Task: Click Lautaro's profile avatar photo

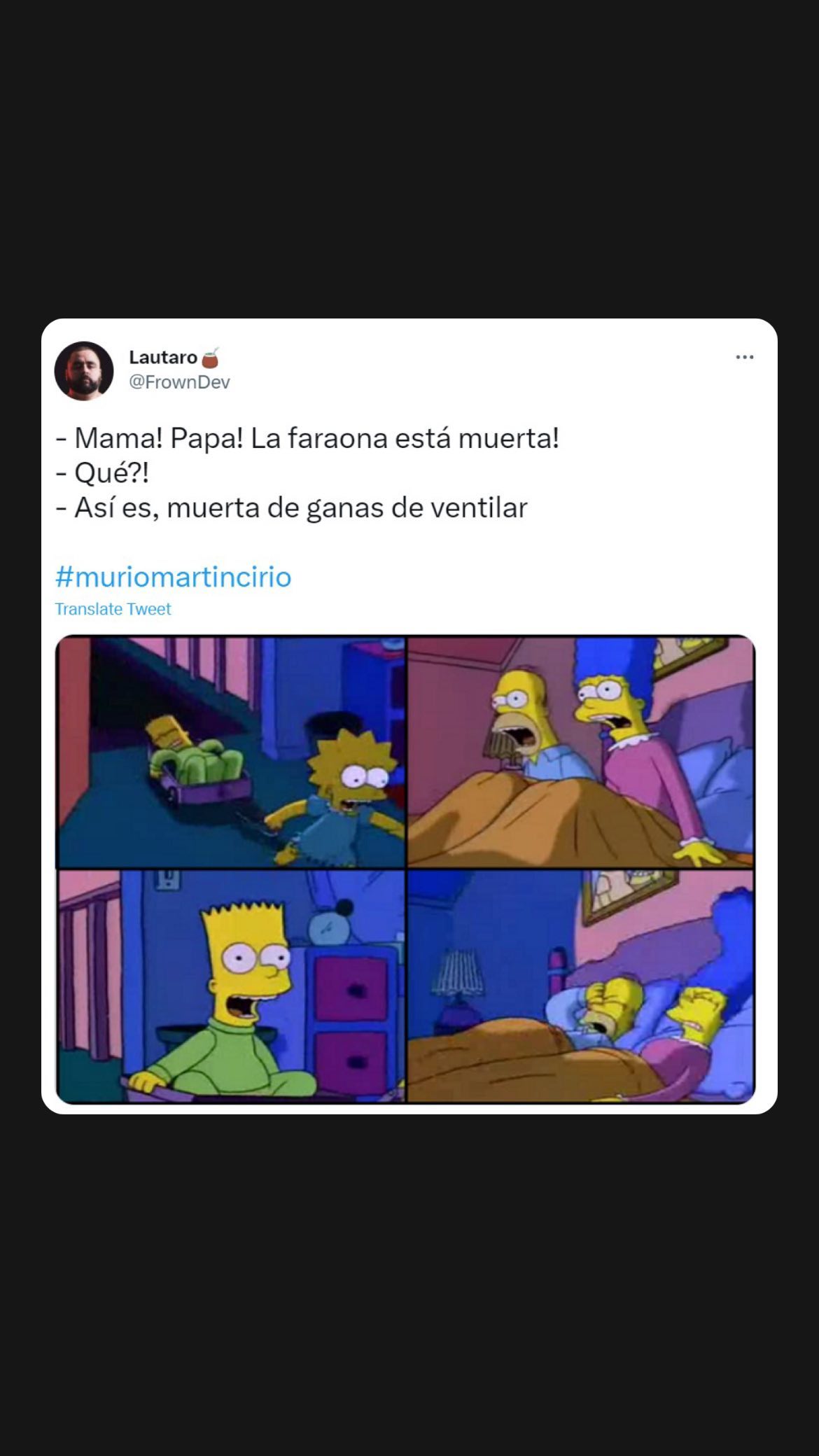Action: pos(84,370)
